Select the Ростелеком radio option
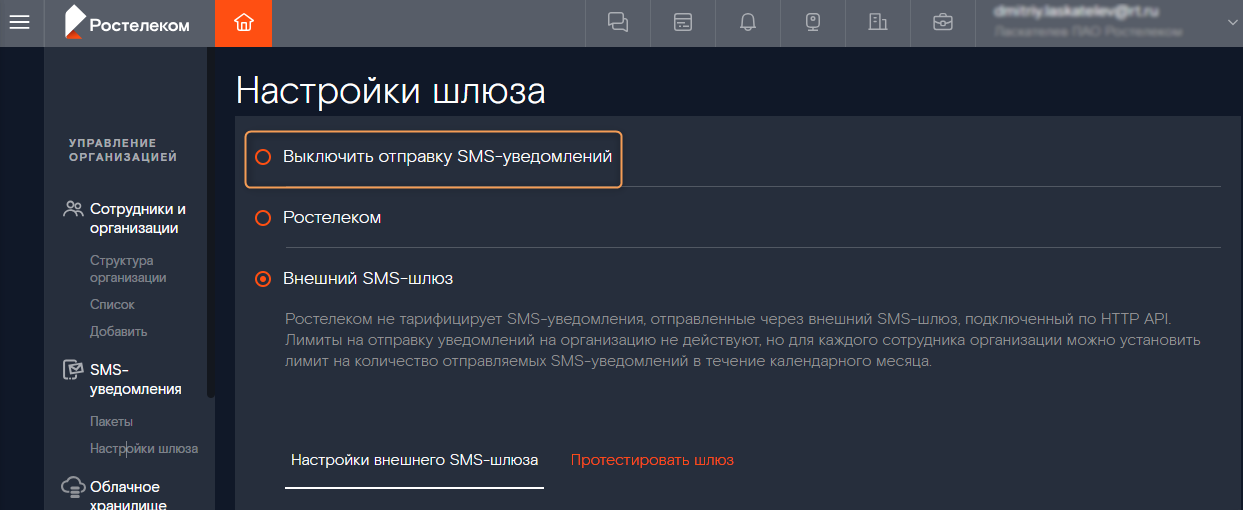1243x510 pixels. click(x=263, y=217)
